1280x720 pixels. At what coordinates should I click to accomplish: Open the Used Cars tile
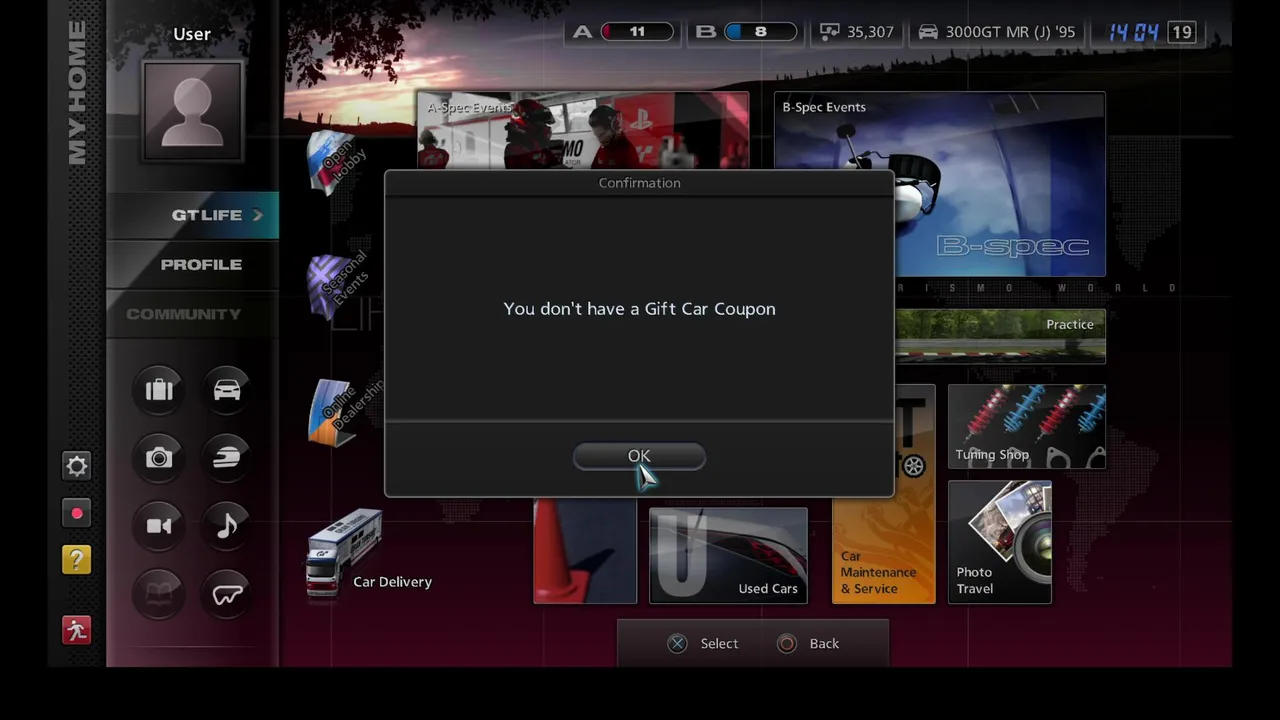728,555
